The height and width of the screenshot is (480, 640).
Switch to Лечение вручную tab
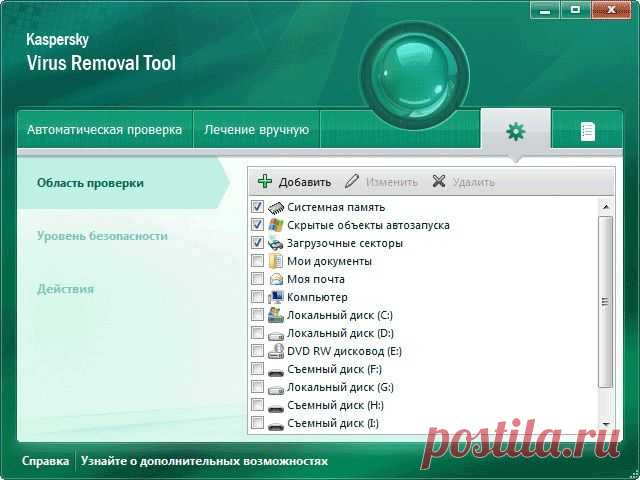[256, 130]
